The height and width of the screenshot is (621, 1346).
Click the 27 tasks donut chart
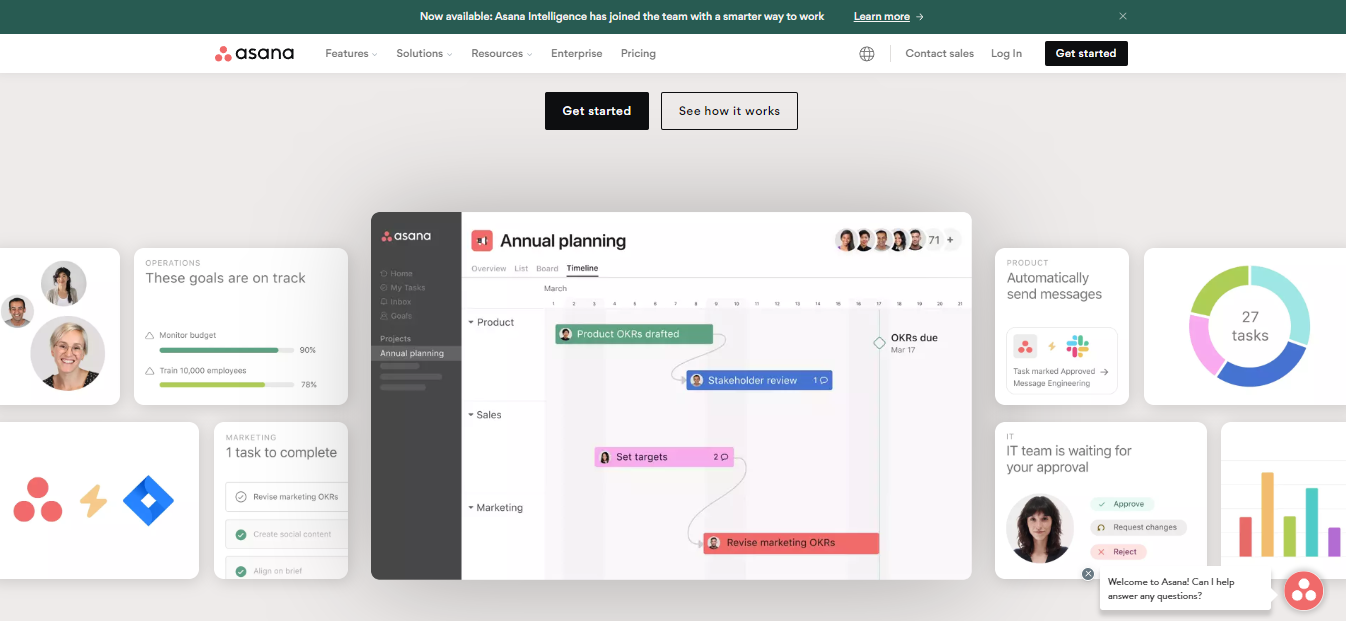point(1250,326)
